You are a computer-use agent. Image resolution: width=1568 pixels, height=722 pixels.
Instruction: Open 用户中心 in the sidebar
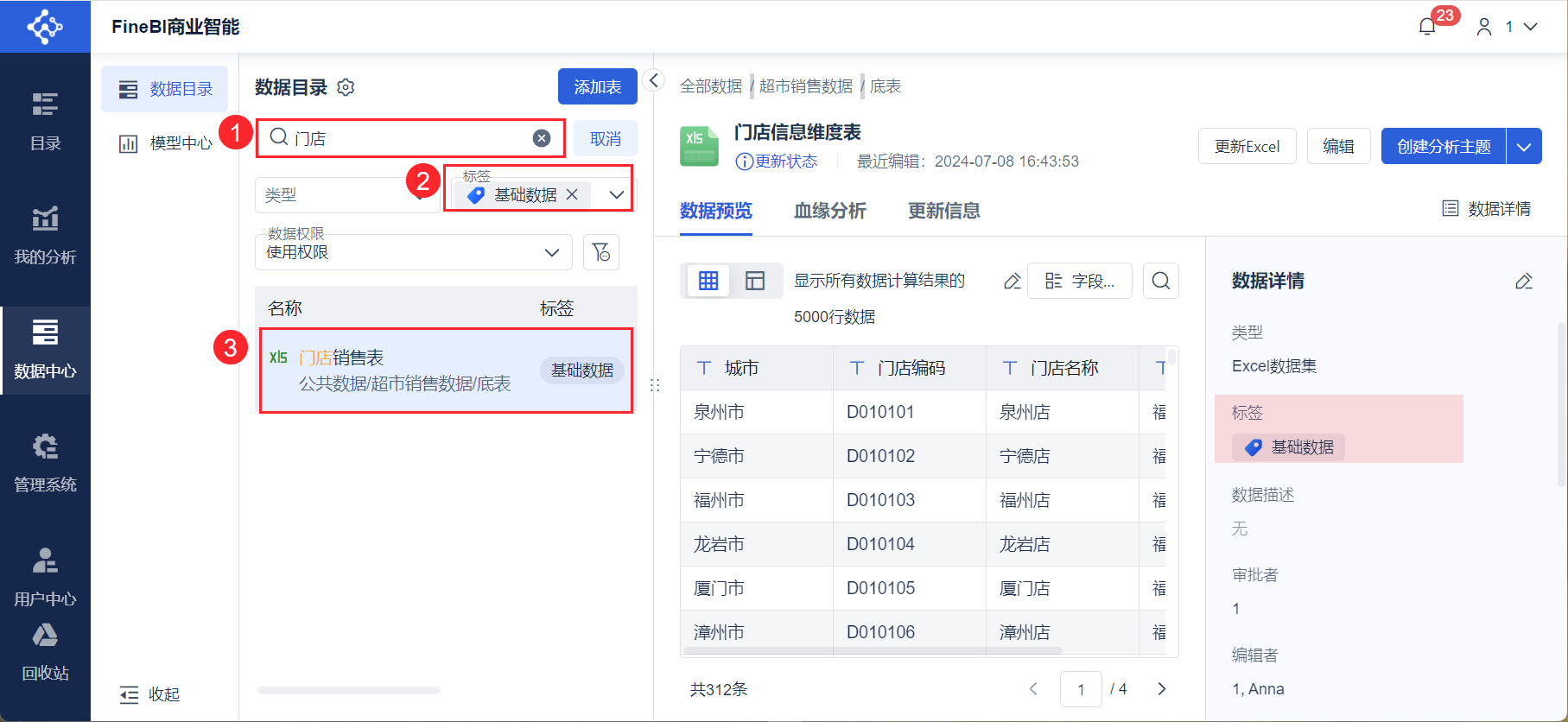click(x=45, y=577)
